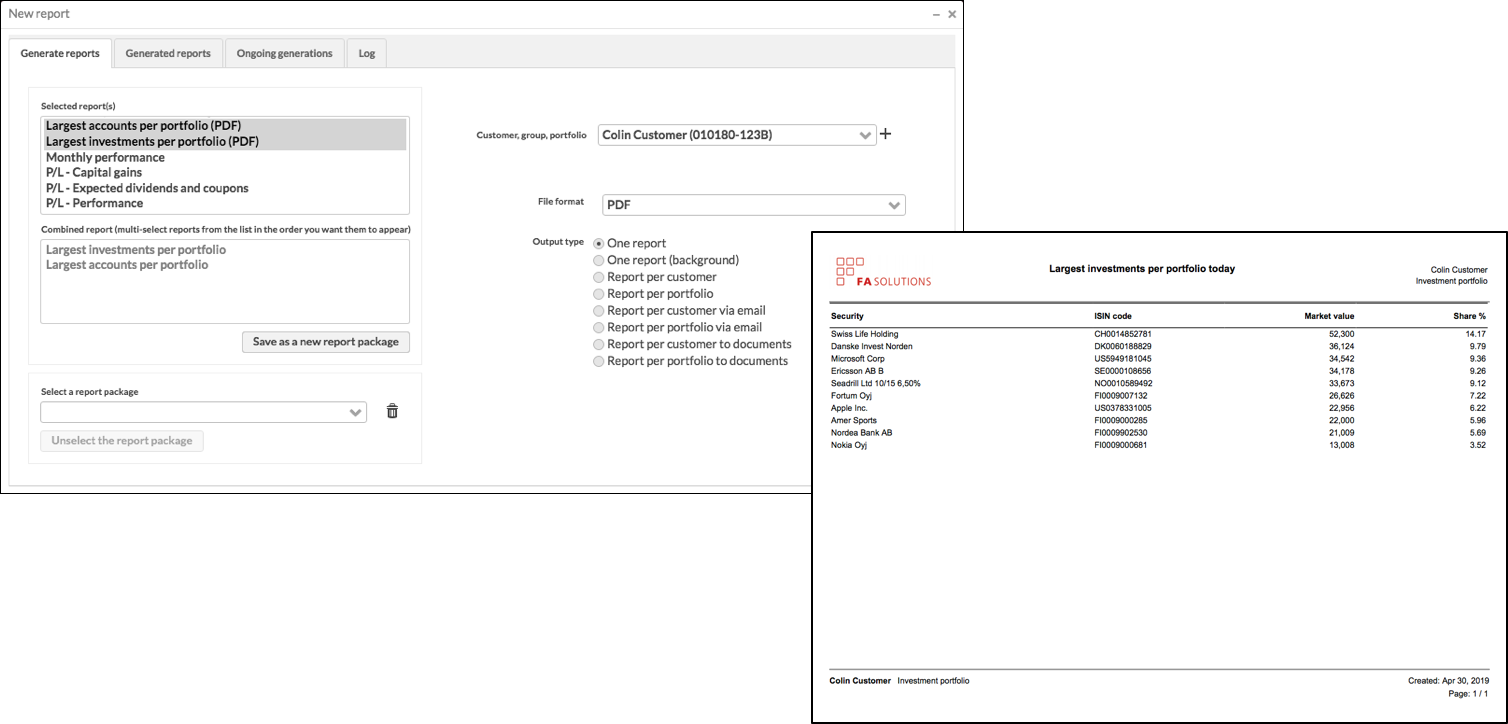Image resolution: width=1508 pixels, height=724 pixels.
Task: Click Largest investments per portfolio in combined report
Action: [x=136, y=250]
